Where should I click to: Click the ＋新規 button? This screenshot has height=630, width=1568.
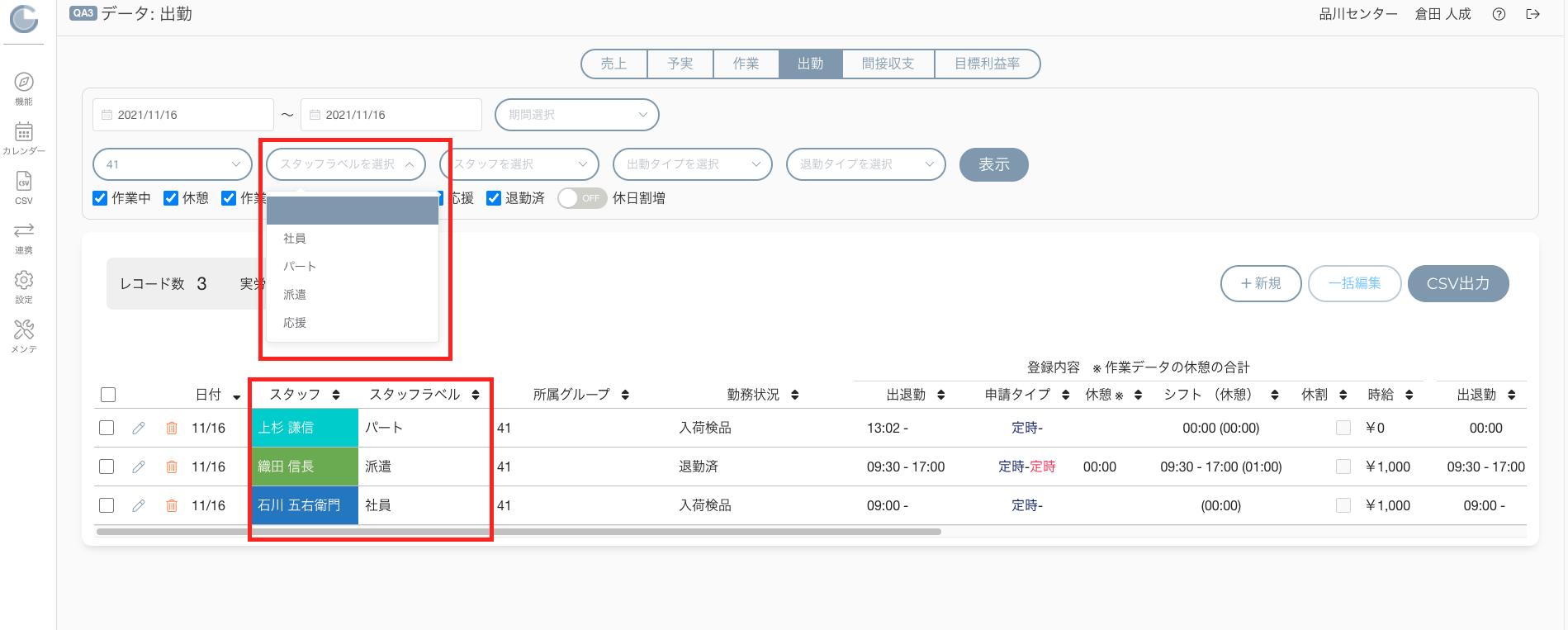1261,283
